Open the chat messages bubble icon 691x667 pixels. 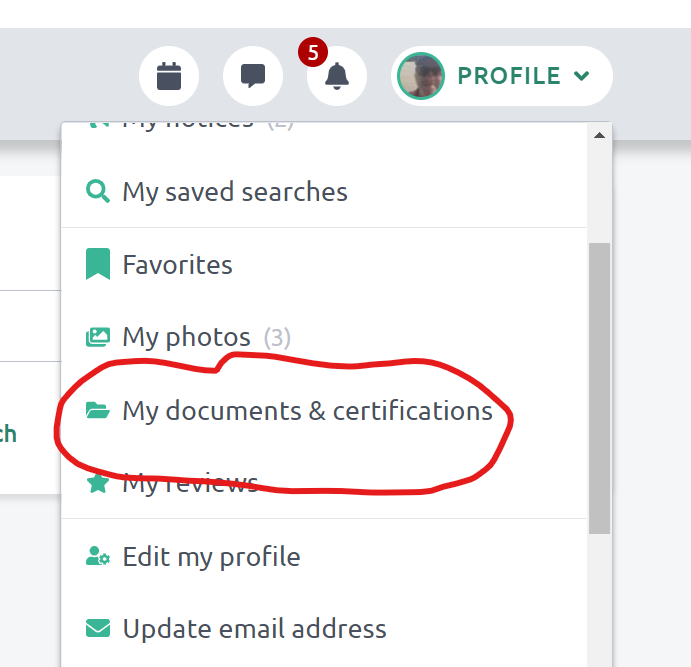[x=253, y=76]
